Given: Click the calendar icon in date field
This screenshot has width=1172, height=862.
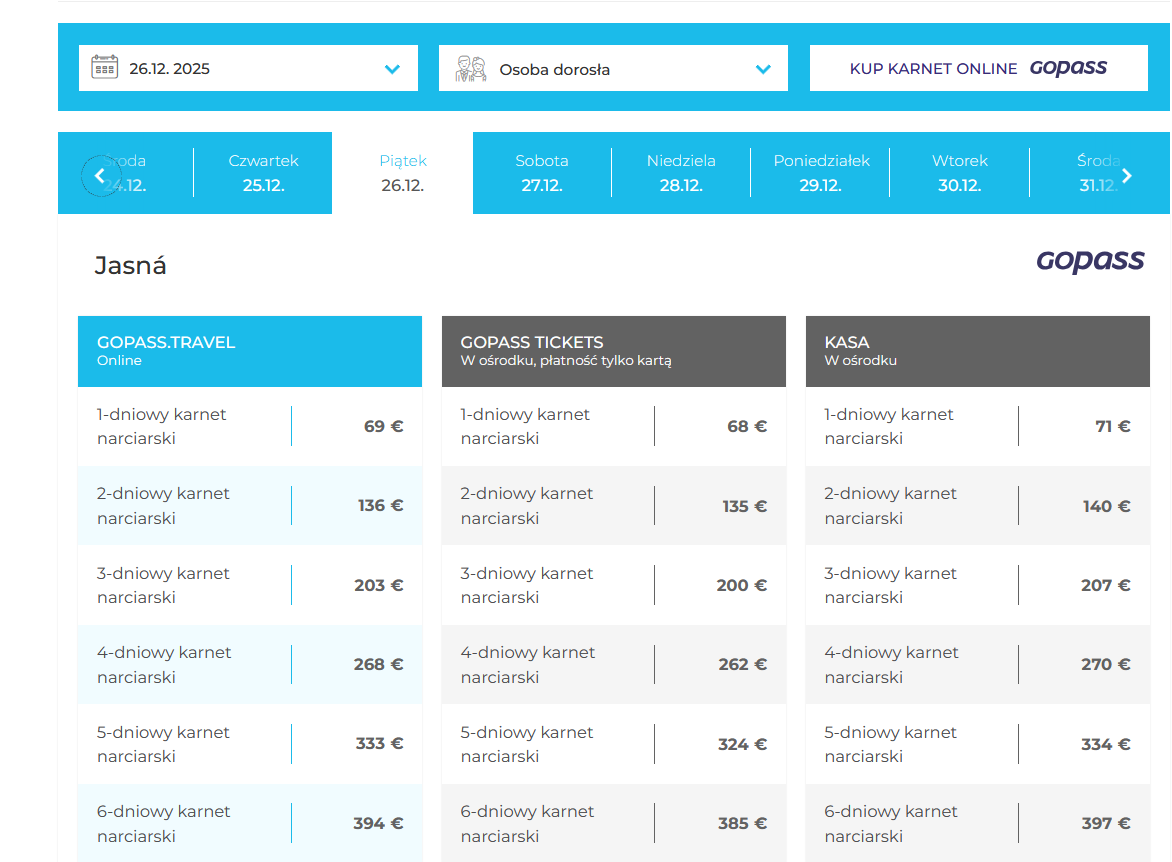Looking at the screenshot, I should coord(104,68).
